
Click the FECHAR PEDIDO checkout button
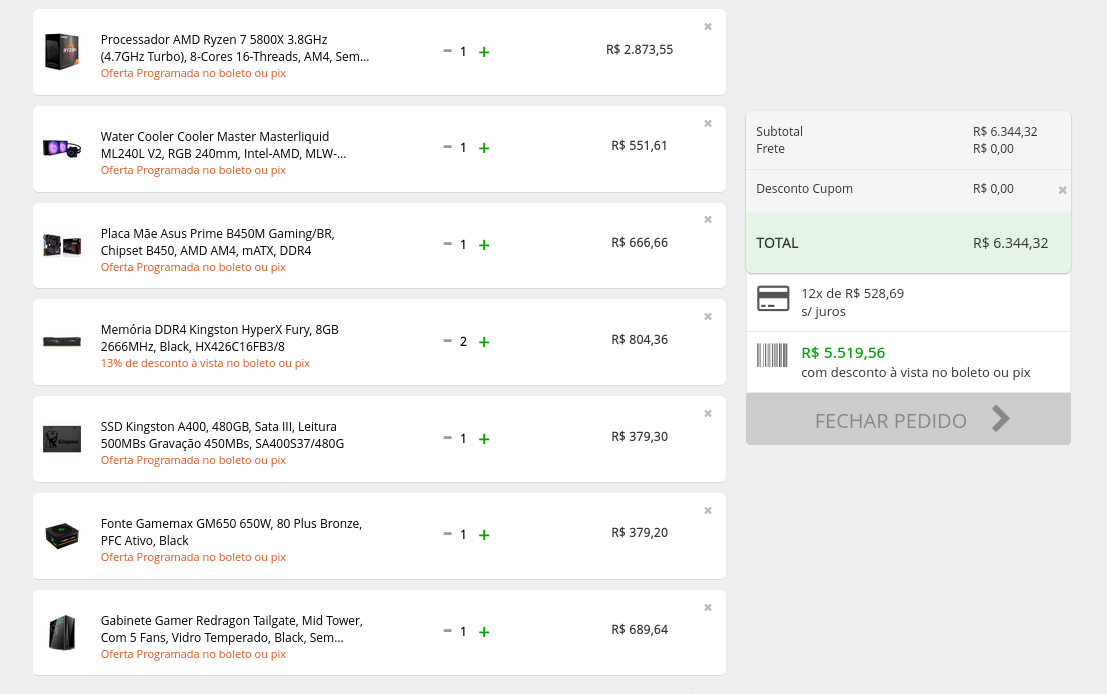[909, 419]
